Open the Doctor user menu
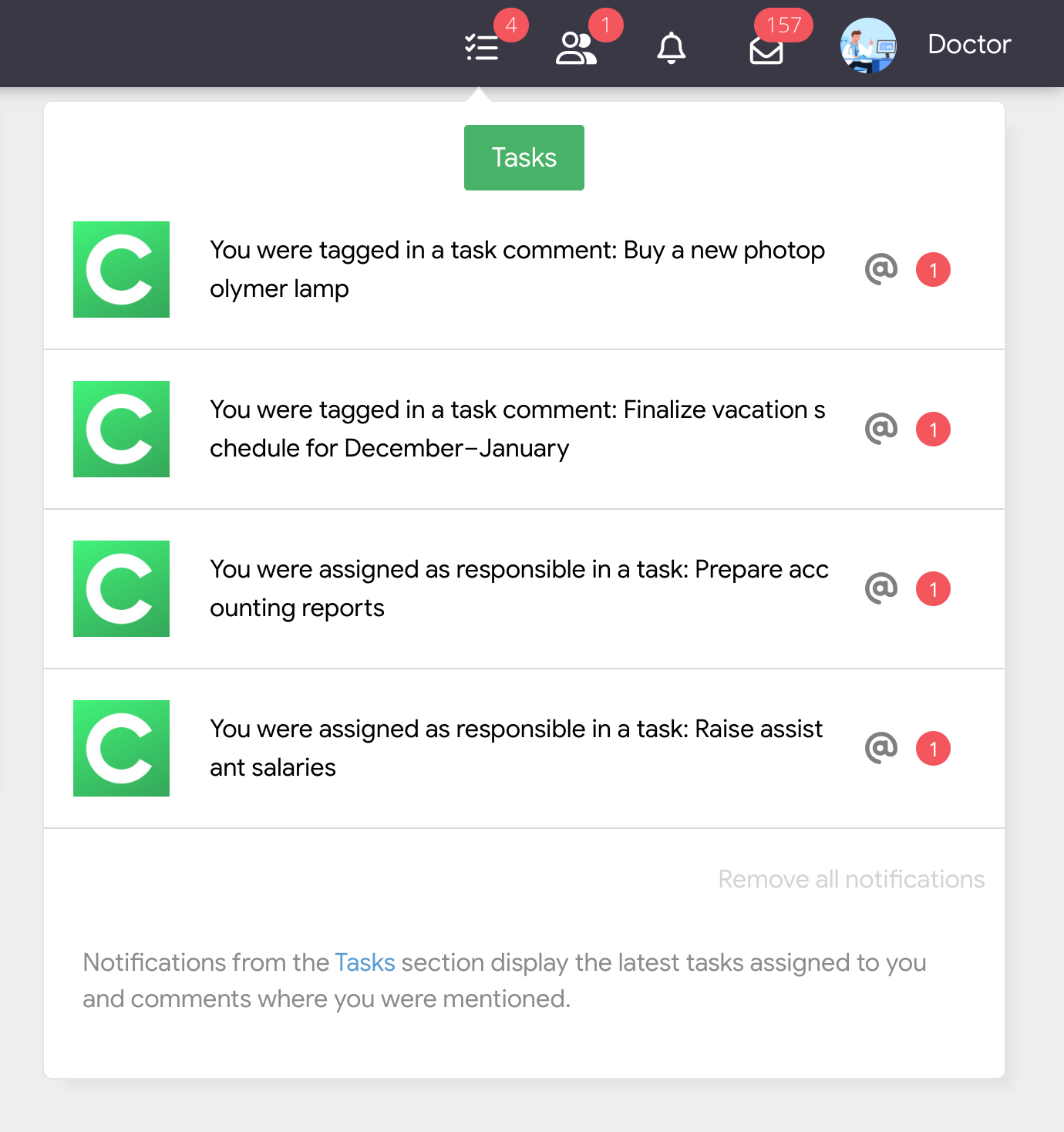The image size is (1064, 1132). point(969,45)
